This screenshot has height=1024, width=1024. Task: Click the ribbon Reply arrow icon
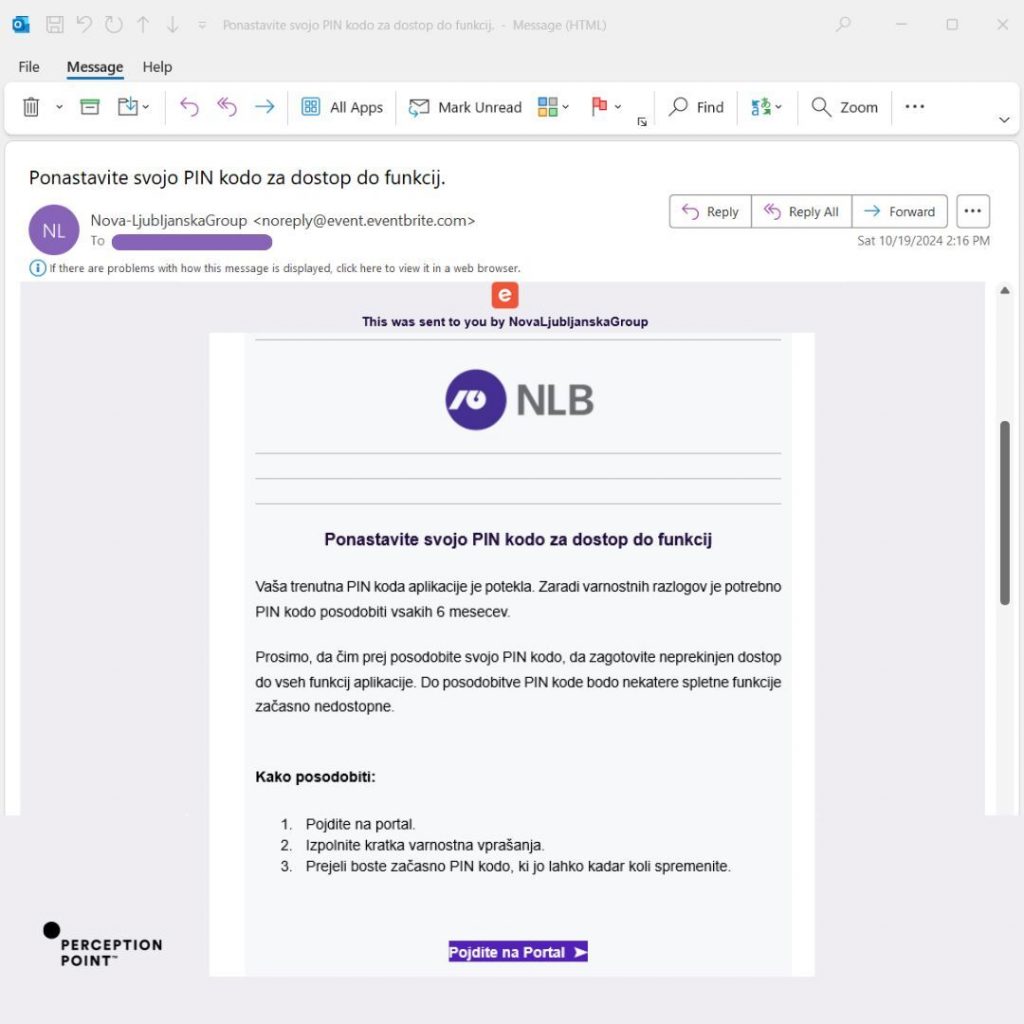pyautogui.click(x=189, y=106)
